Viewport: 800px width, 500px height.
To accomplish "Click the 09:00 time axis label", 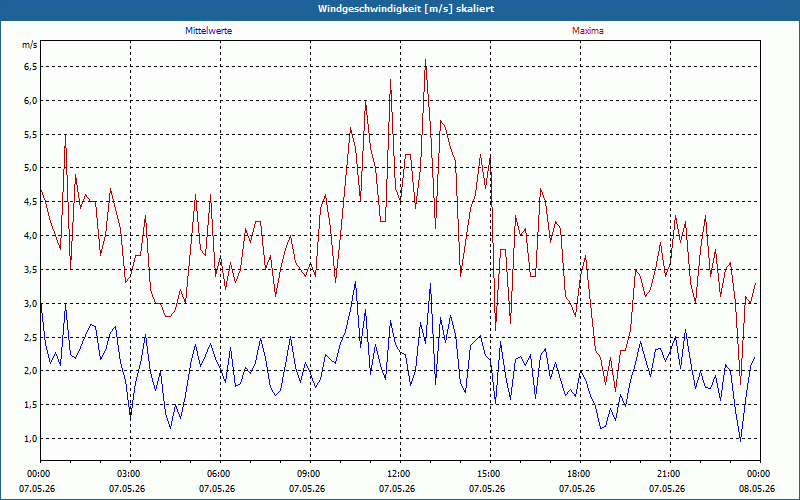I will (x=310, y=474).
